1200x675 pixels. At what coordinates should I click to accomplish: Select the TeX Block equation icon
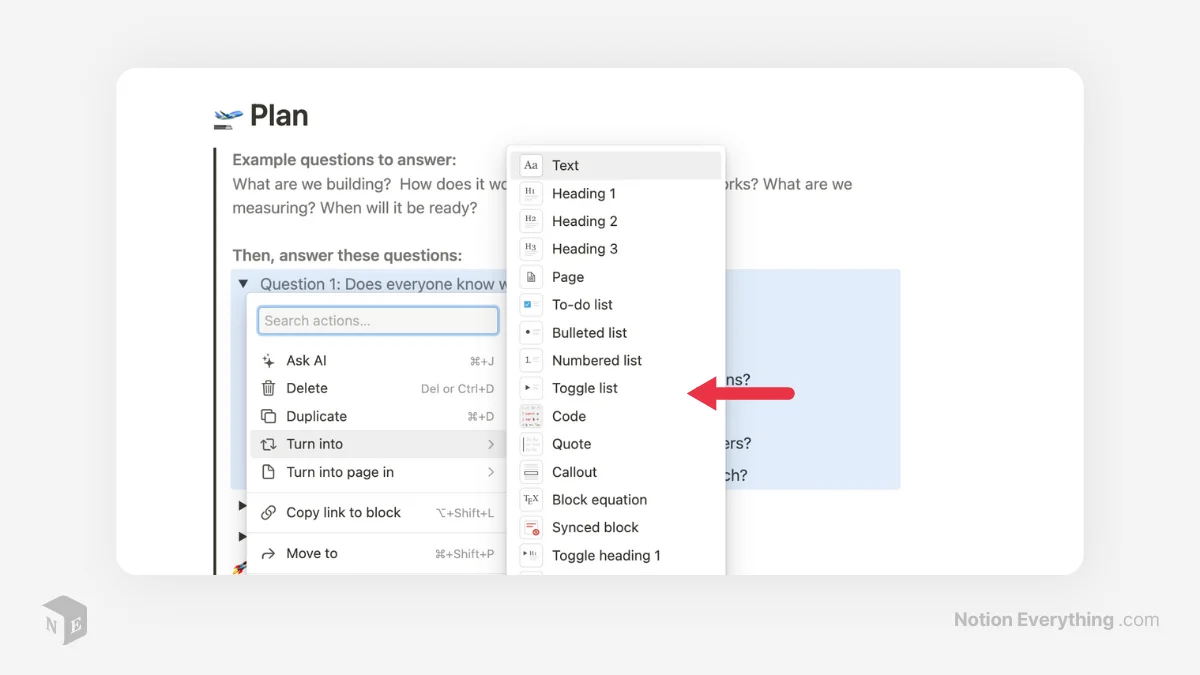[x=530, y=499]
